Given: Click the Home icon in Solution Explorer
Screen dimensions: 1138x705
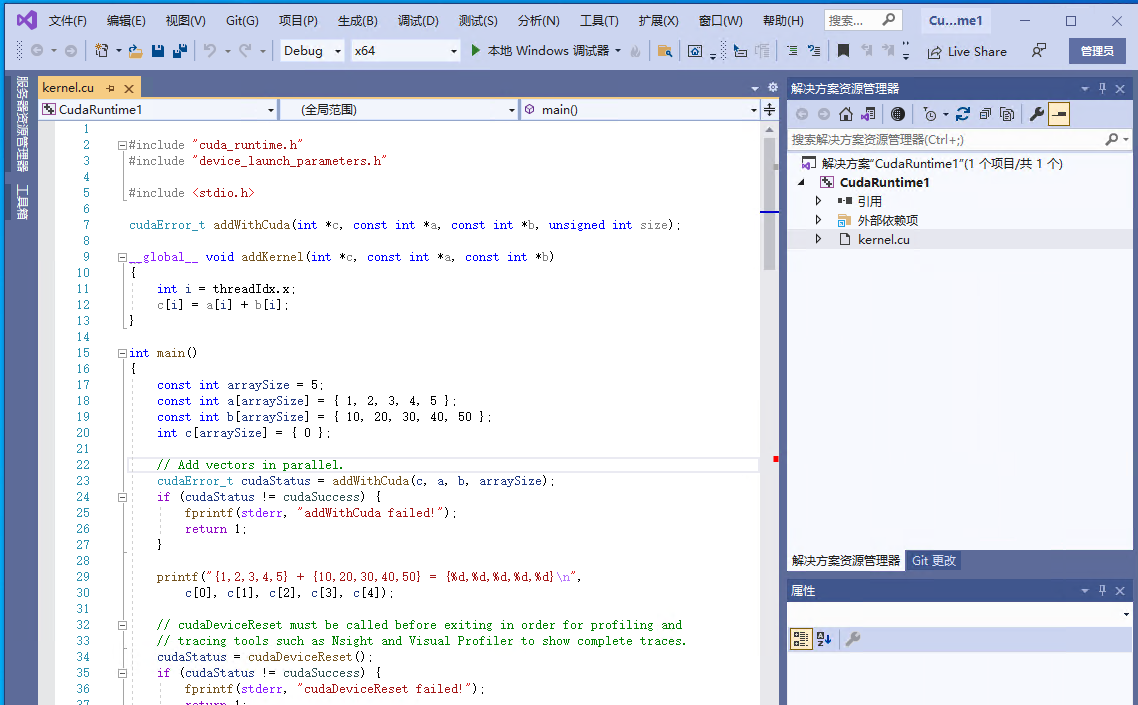Looking at the screenshot, I should coord(846,114).
